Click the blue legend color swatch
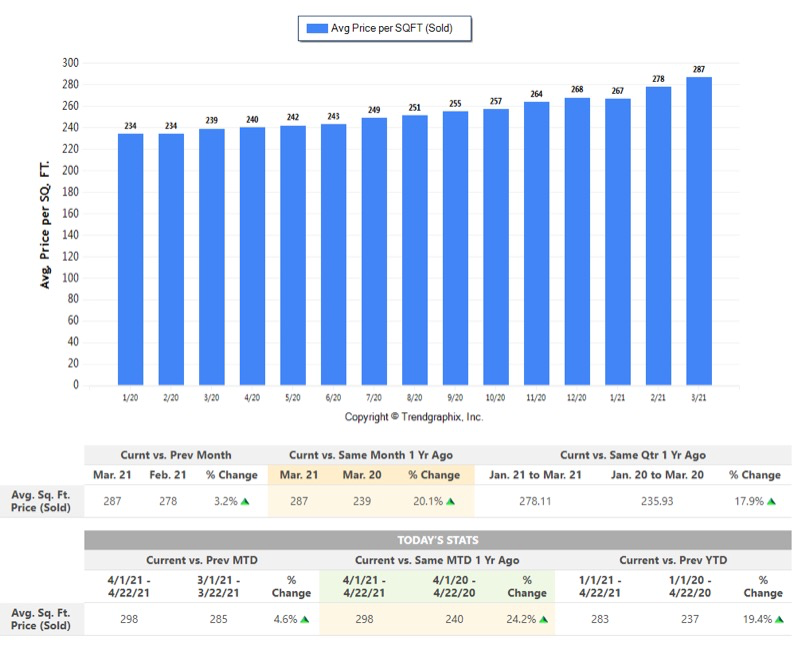 316,29
